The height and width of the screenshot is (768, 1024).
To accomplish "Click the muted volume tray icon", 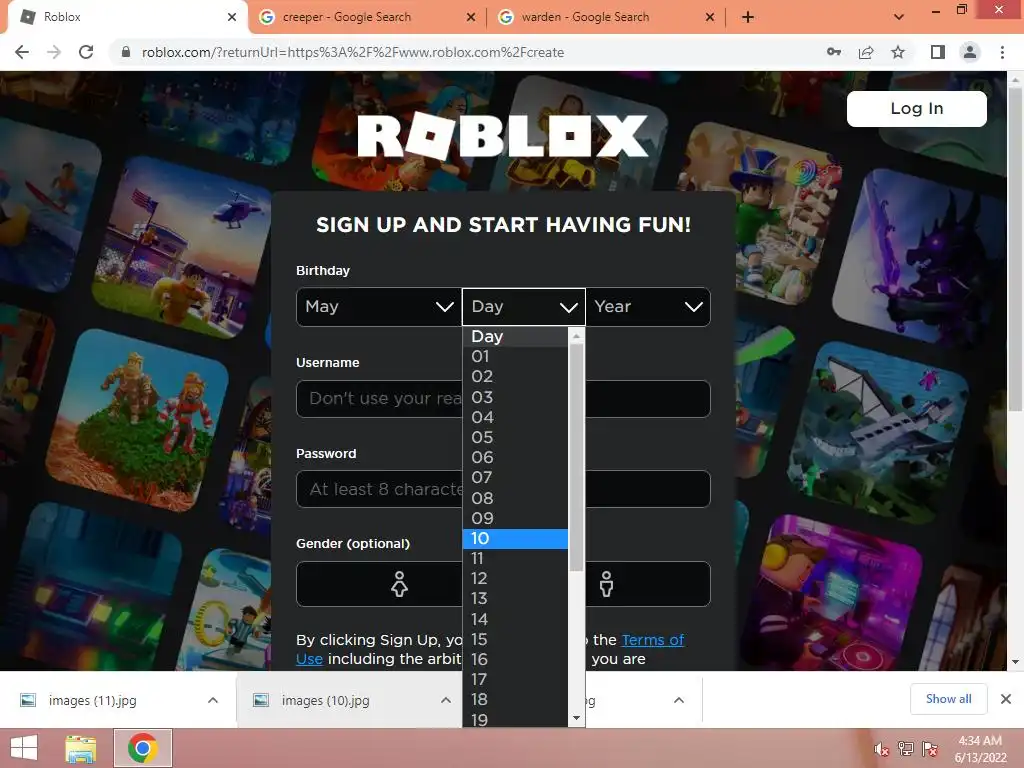I will pos(881,749).
